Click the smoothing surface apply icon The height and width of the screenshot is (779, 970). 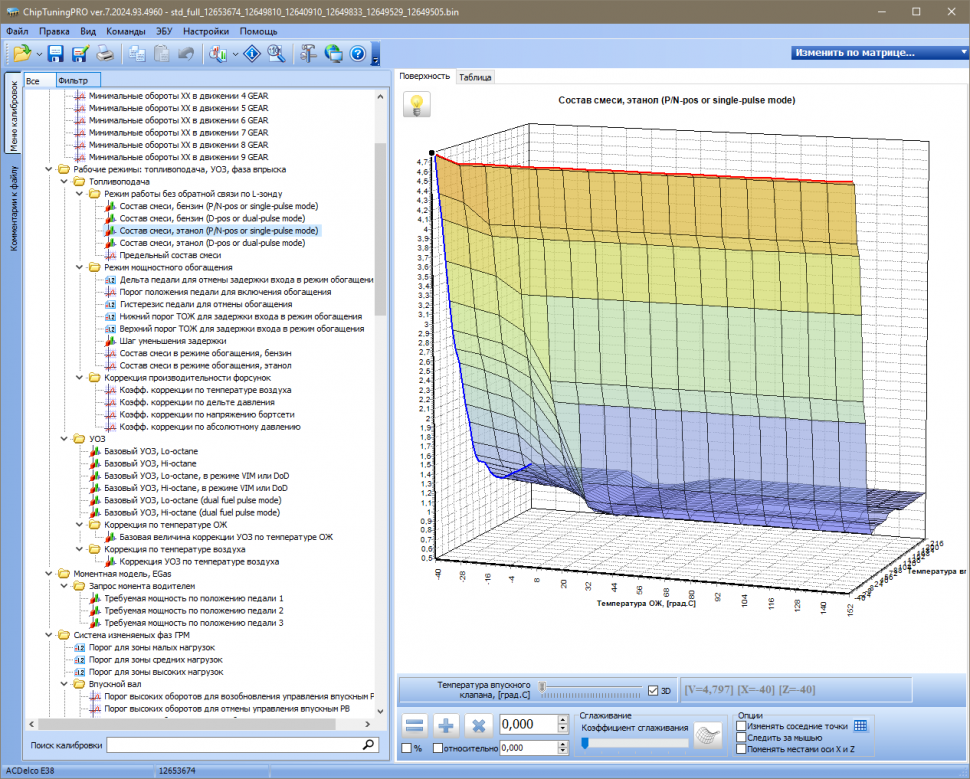pos(709,736)
